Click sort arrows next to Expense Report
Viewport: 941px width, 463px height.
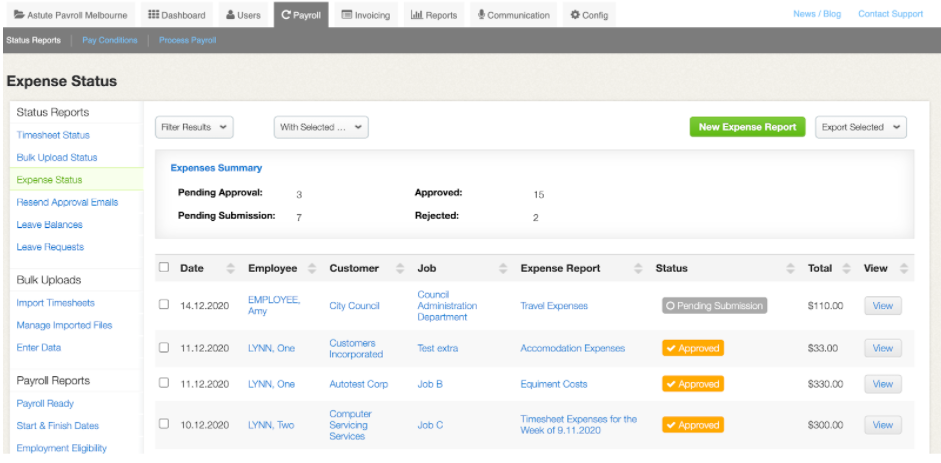(638, 268)
